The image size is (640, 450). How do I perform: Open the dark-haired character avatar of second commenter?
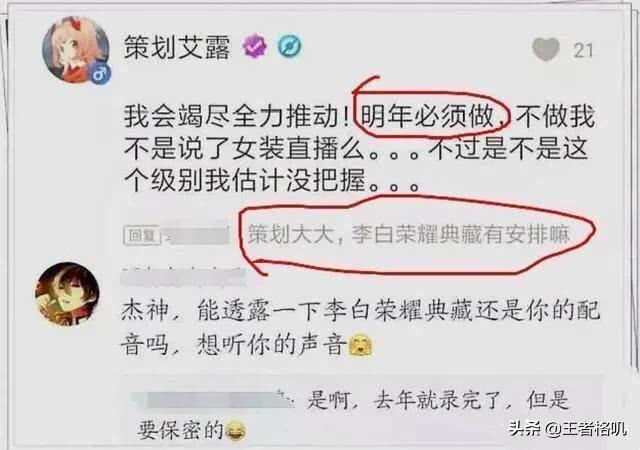[x=67, y=293]
